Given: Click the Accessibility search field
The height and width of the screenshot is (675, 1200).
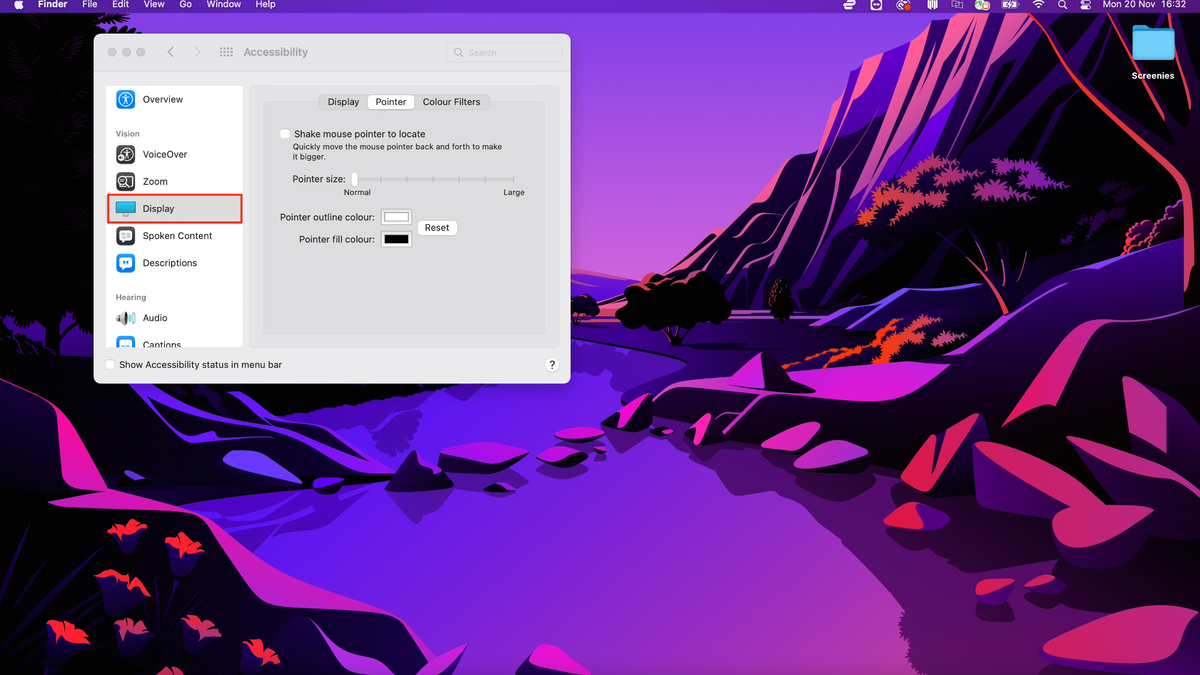Looking at the screenshot, I should [x=503, y=52].
